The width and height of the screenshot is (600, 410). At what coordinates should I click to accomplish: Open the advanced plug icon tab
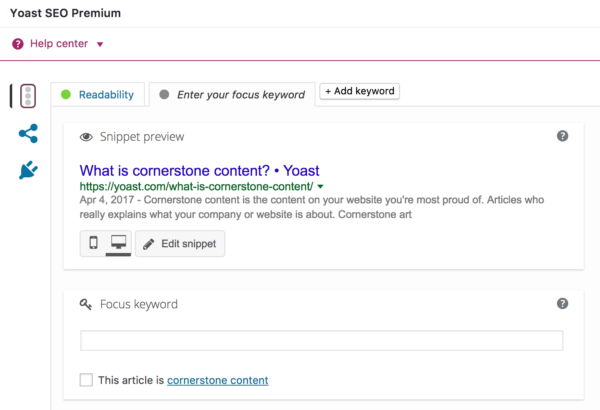(28, 170)
